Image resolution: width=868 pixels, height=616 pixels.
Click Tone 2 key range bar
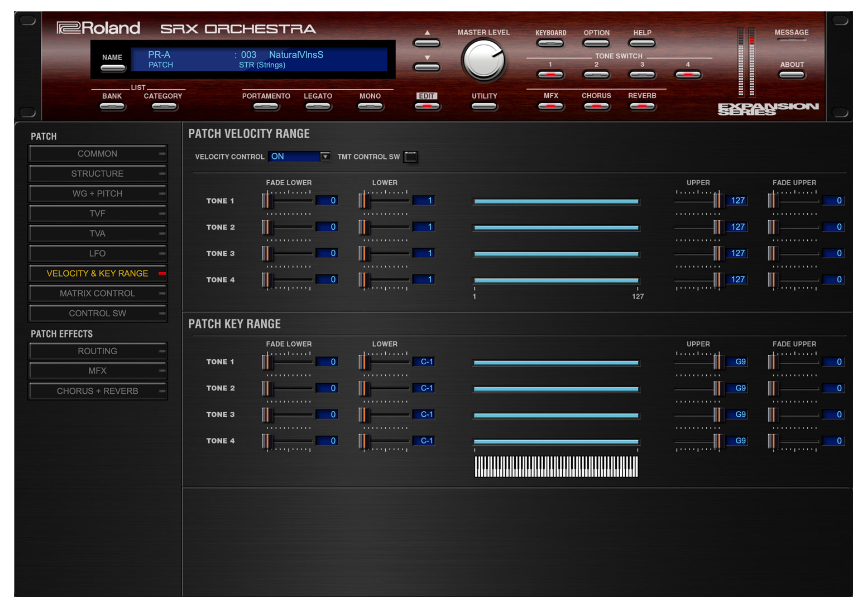(x=556, y=389)
